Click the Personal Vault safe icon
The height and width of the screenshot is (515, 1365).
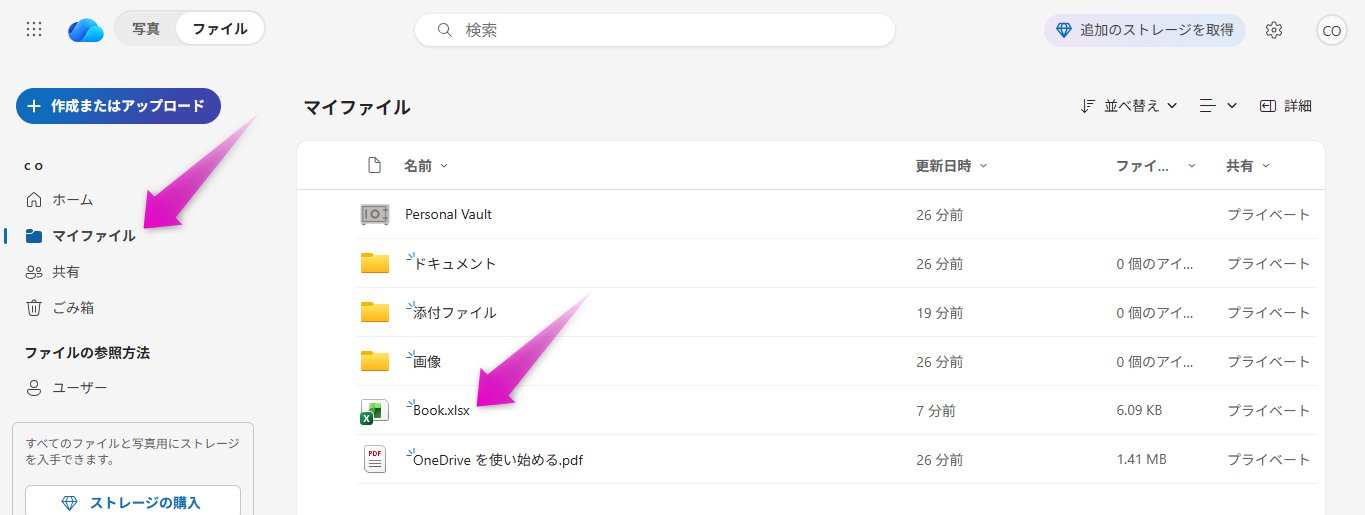pos(374,214)
